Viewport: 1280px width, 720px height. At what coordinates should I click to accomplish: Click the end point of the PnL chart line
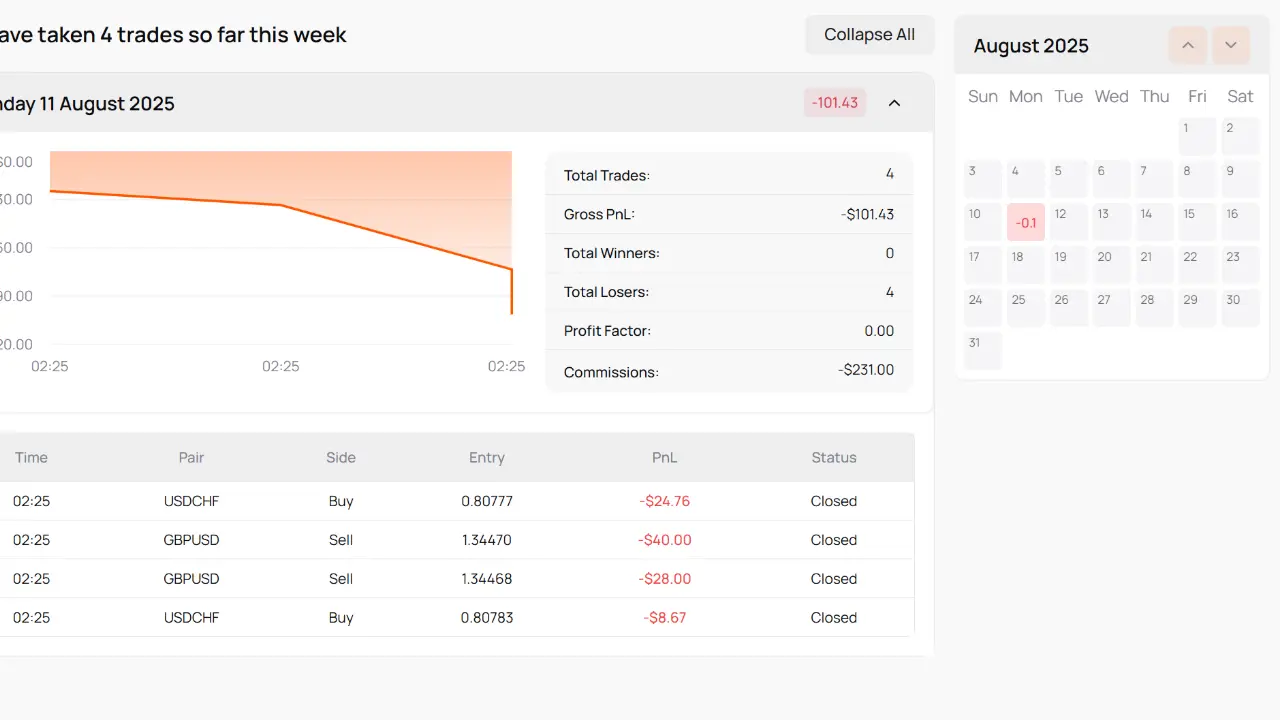[x=512, y=314]
